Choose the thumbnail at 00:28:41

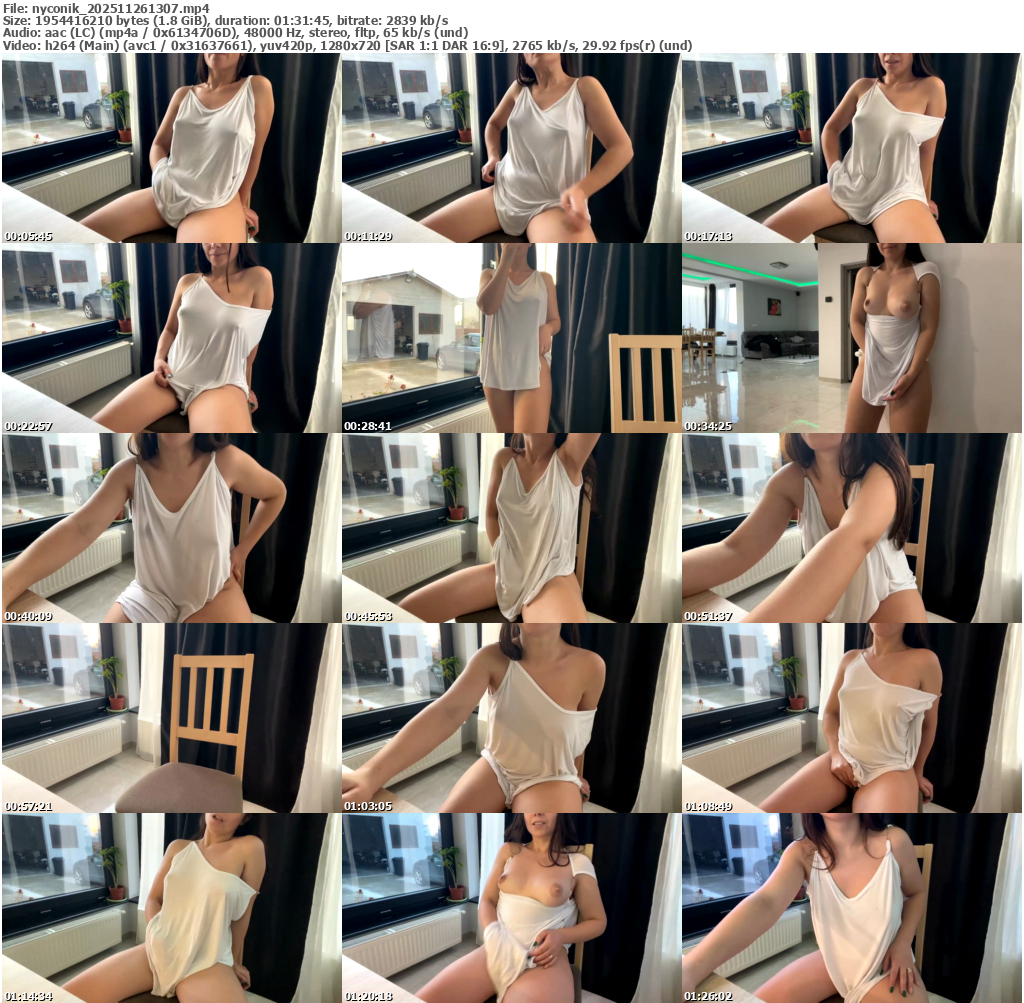511,338
